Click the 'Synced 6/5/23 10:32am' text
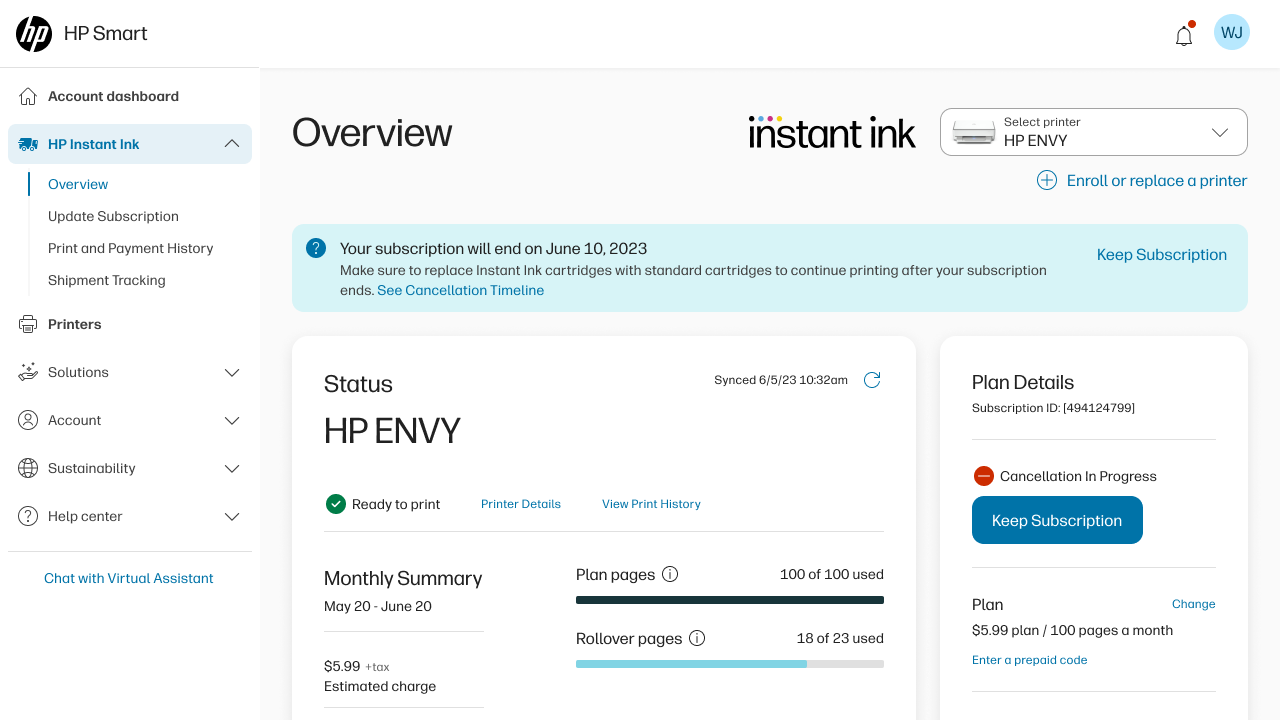 781,380
